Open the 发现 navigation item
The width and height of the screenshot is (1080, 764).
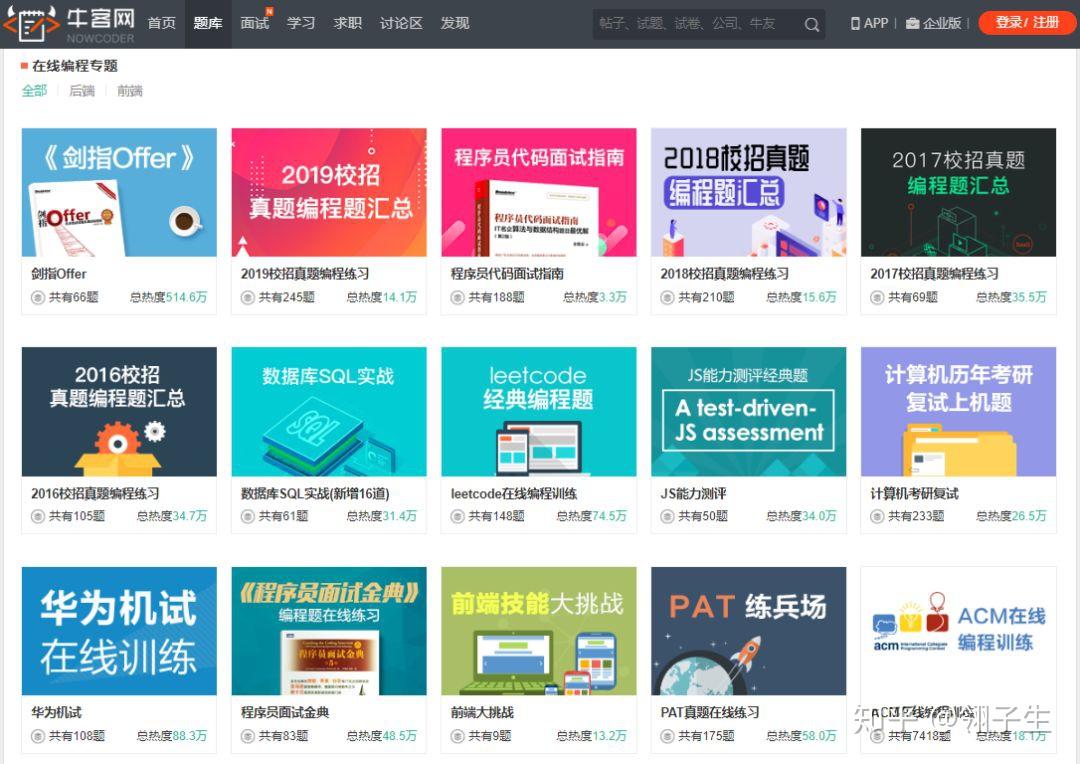point(455,23)
